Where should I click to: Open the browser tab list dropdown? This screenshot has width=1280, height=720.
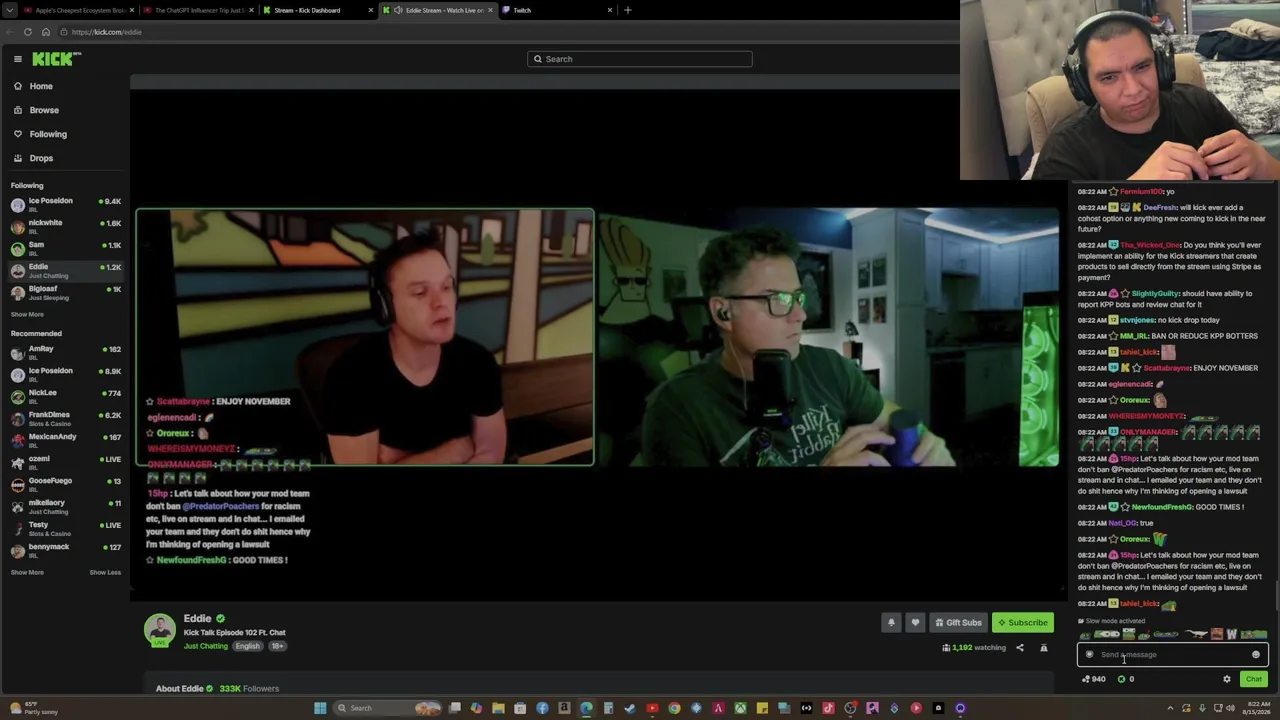pyautogui.click(x=9, y=10)
